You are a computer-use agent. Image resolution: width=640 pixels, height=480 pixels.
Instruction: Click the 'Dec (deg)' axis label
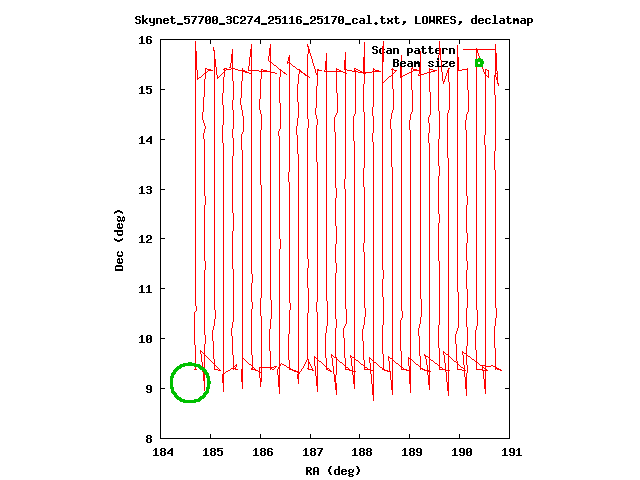(119, 240)
